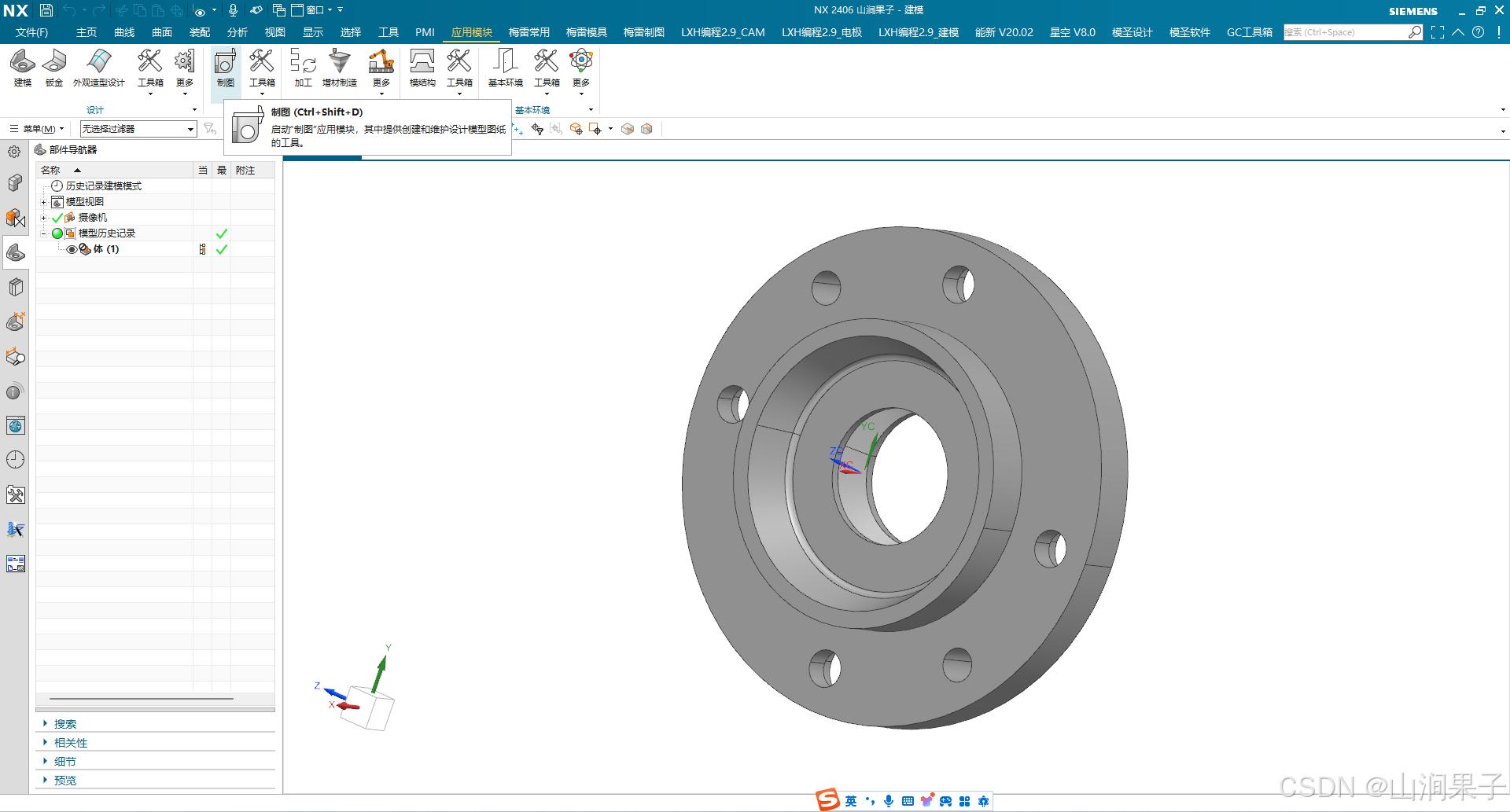Switch to the 曲线 ribbon tab
This screenshot has height=812, width=1510.
coord(124,32)
